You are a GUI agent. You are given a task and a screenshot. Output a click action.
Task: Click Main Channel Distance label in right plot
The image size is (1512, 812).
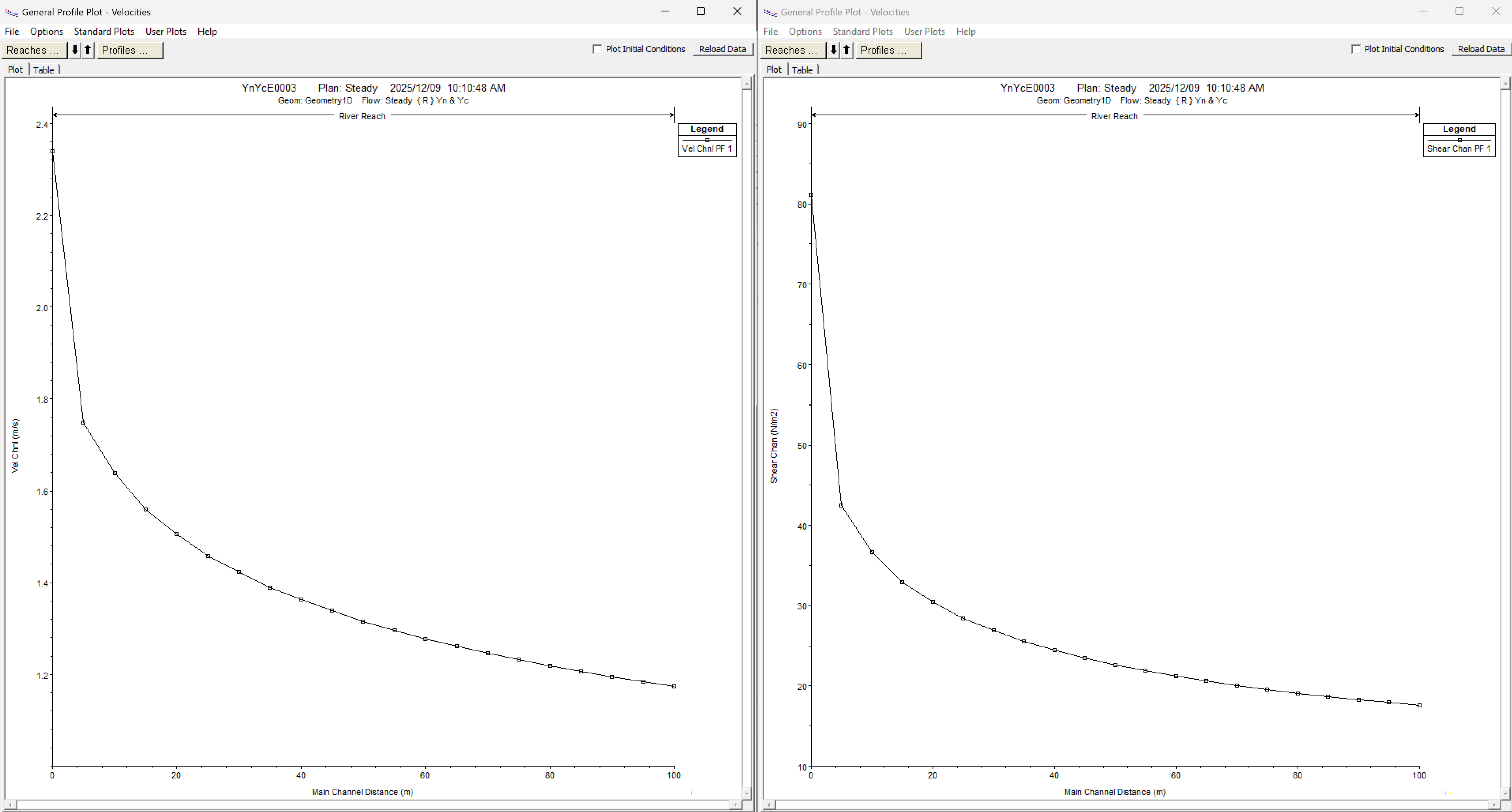[x=1115, y=792]
